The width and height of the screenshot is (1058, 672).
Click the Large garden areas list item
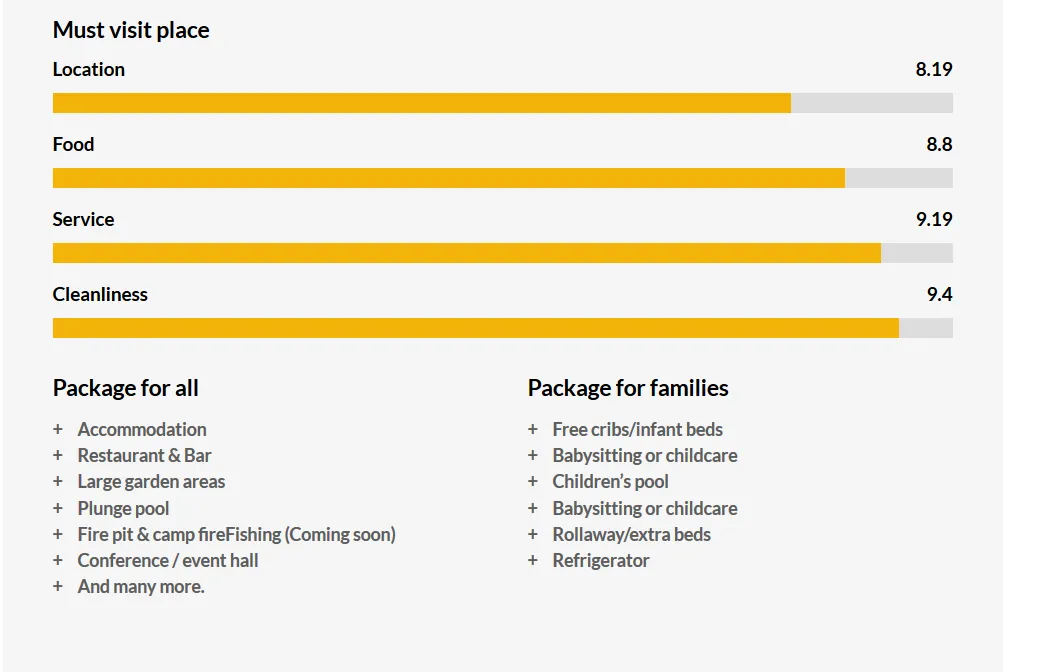point(151,482)
